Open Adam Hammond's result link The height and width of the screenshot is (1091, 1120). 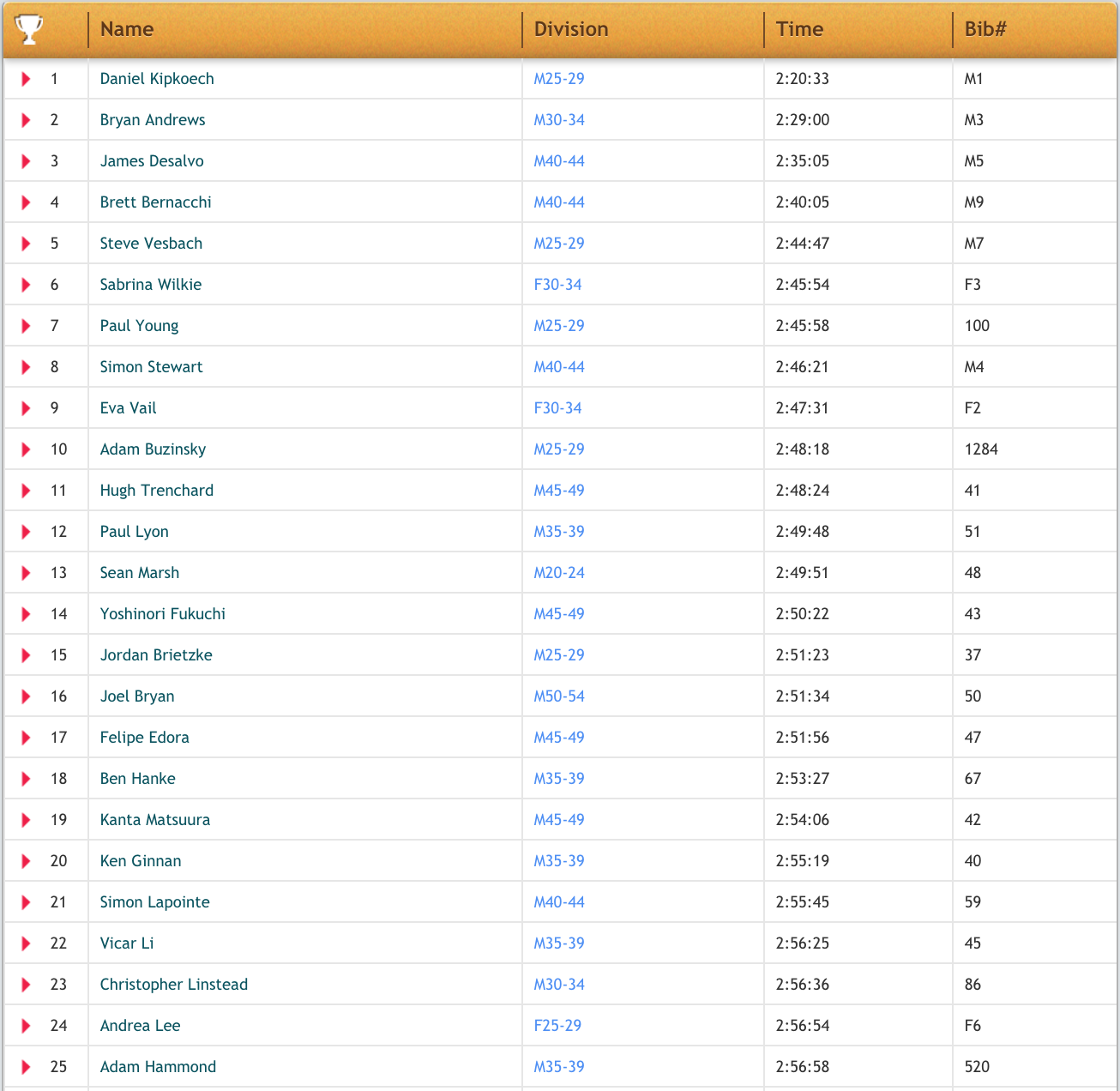158,1067
